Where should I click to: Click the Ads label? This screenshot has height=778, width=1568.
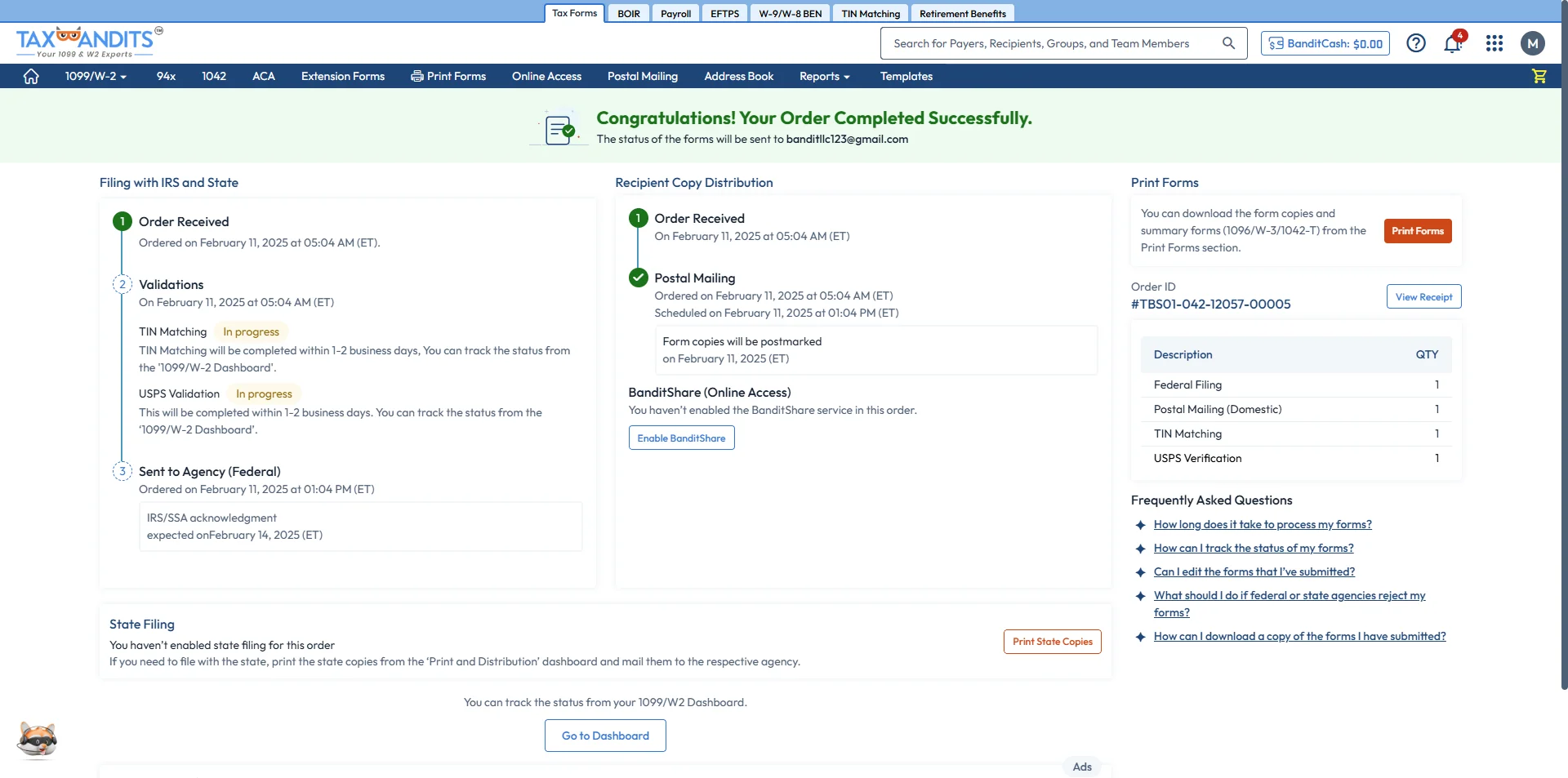[1081, 767]
